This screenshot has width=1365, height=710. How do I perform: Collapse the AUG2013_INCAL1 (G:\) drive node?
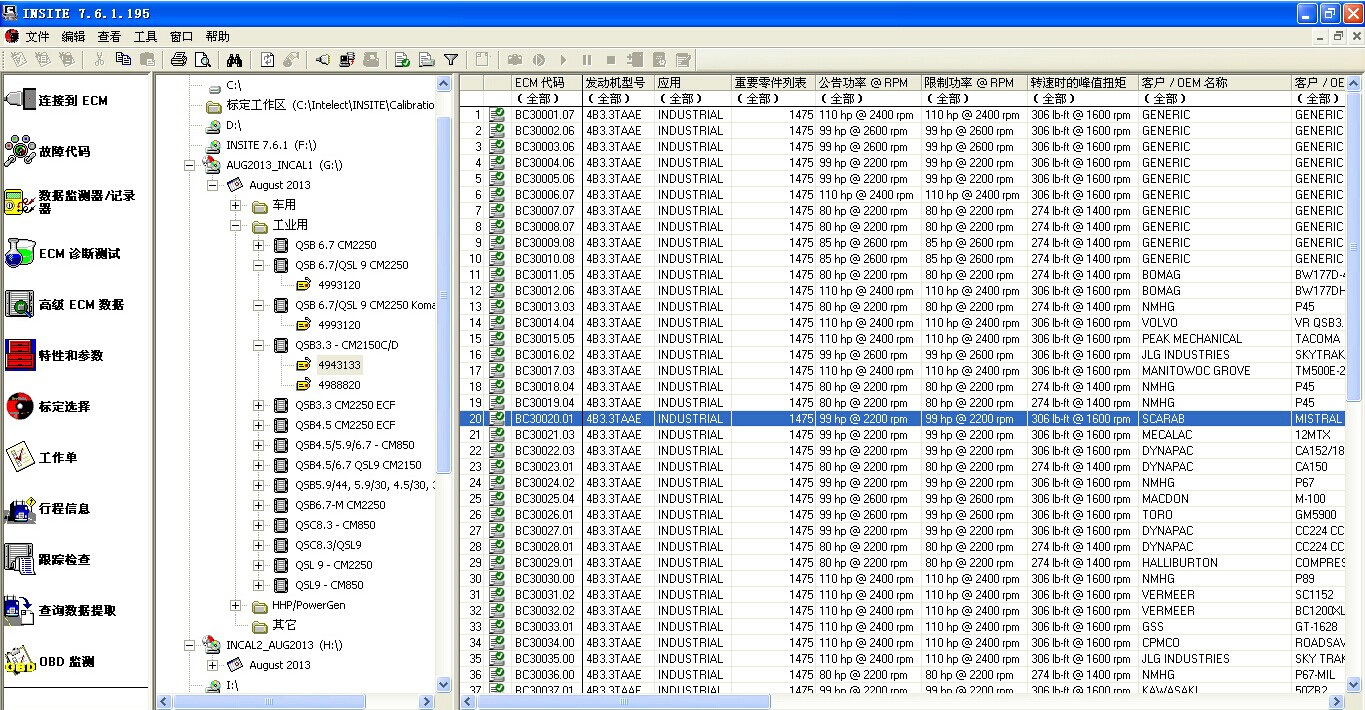click(191, 165)
